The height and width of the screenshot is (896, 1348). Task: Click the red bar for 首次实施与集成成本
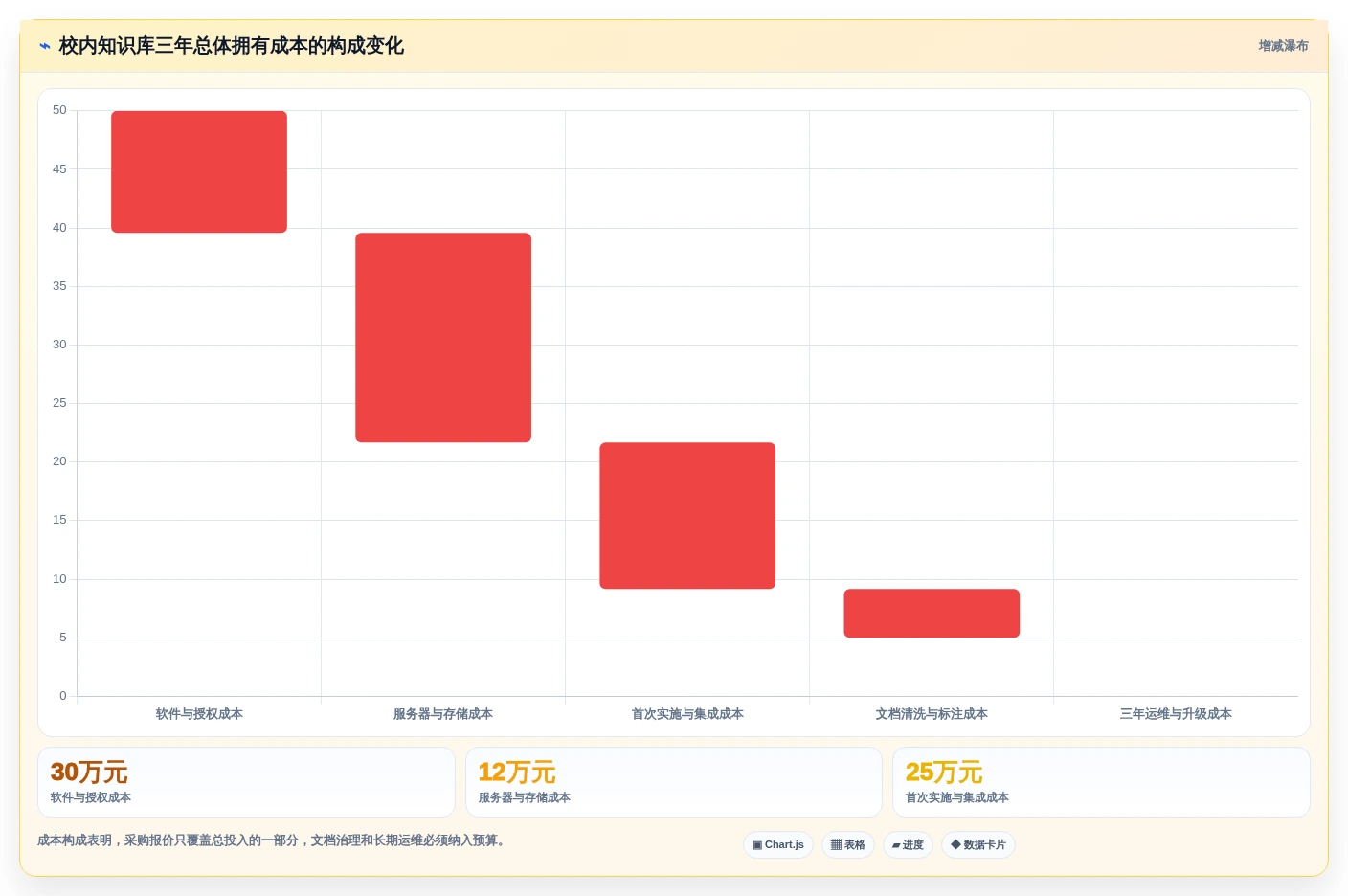click(687, 515)
